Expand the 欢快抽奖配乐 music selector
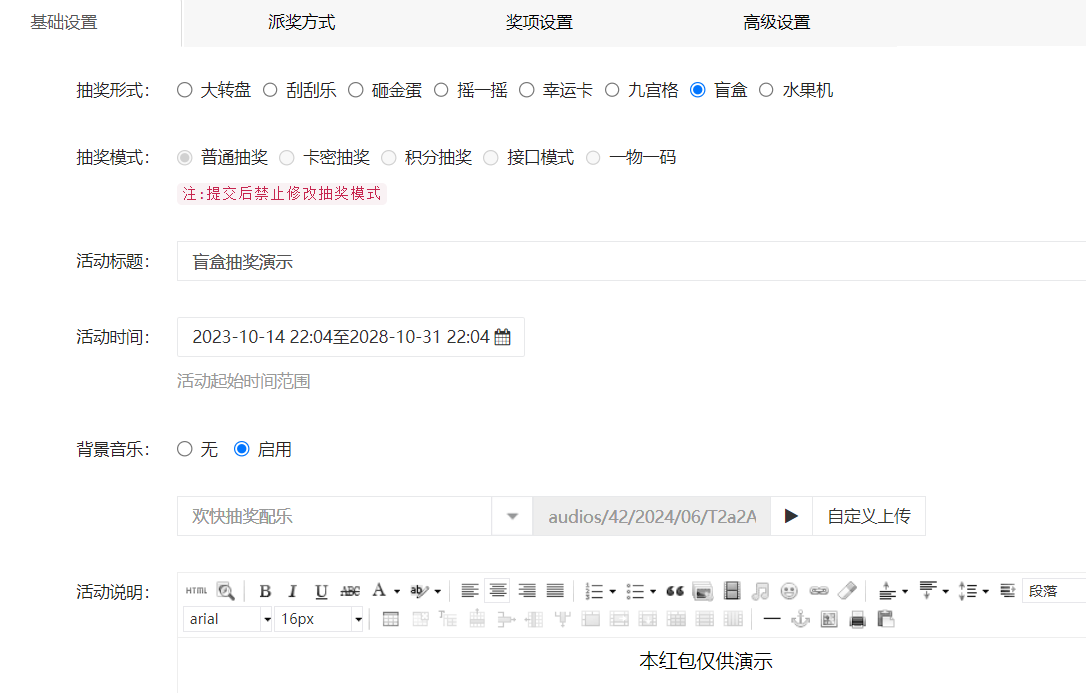Image resolution: width=1086 pixels, height=693 pixels. [512, 516]
